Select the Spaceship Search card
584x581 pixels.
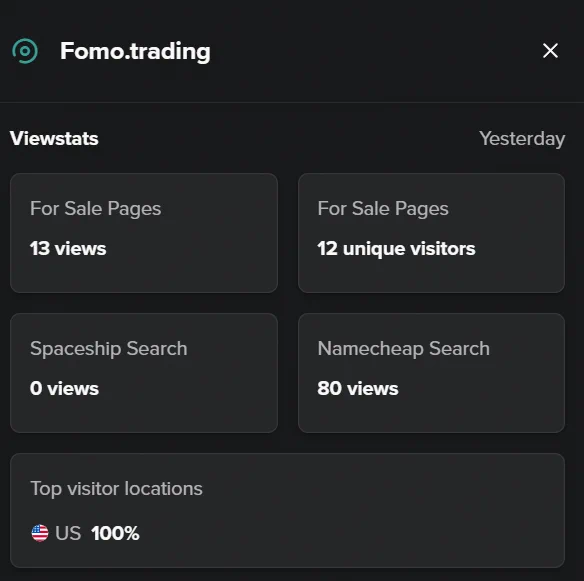pos(144,373)
